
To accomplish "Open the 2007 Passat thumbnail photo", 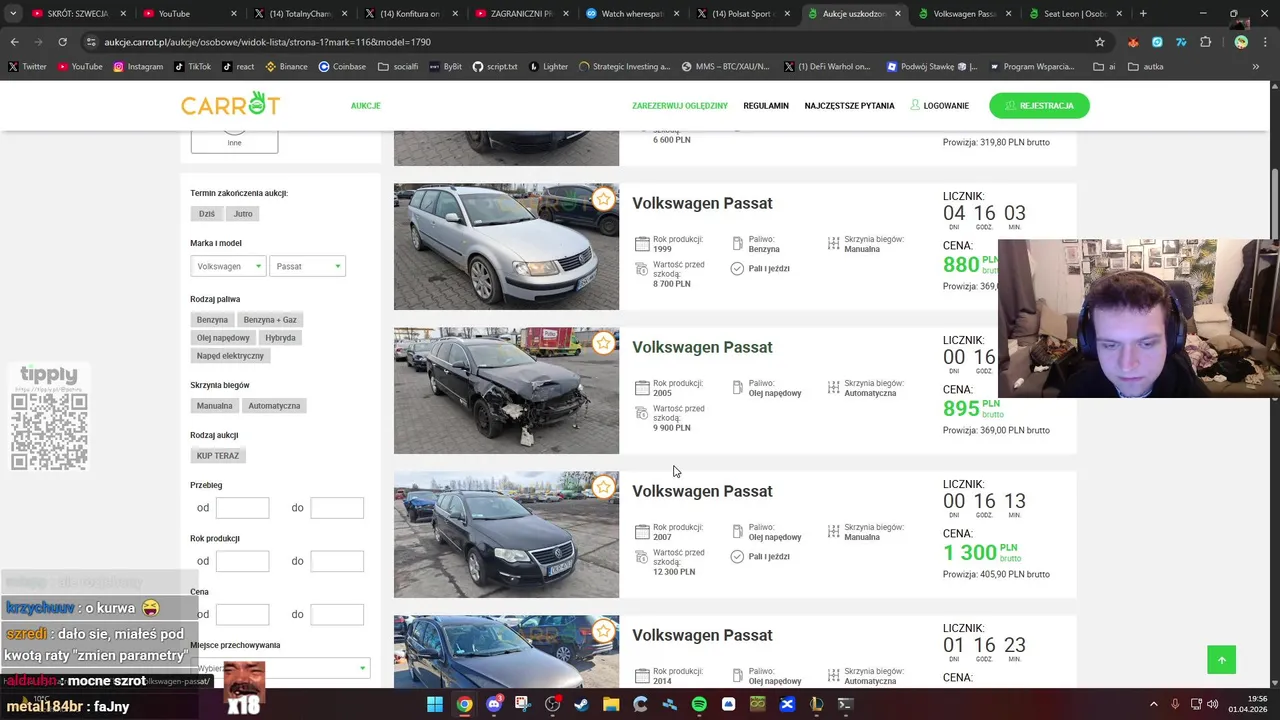I will point(506,535).
